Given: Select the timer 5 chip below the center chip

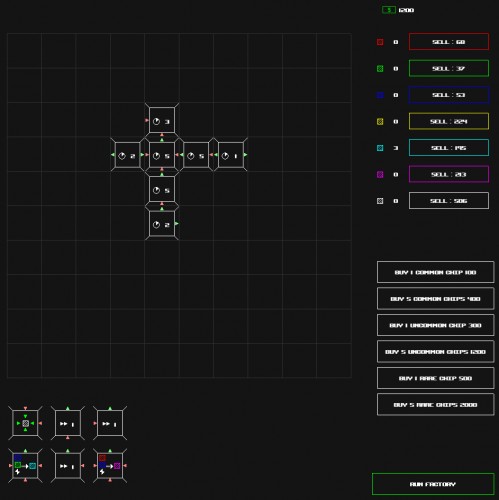Looking at the screenshot, I should click(x=162, y=189).
